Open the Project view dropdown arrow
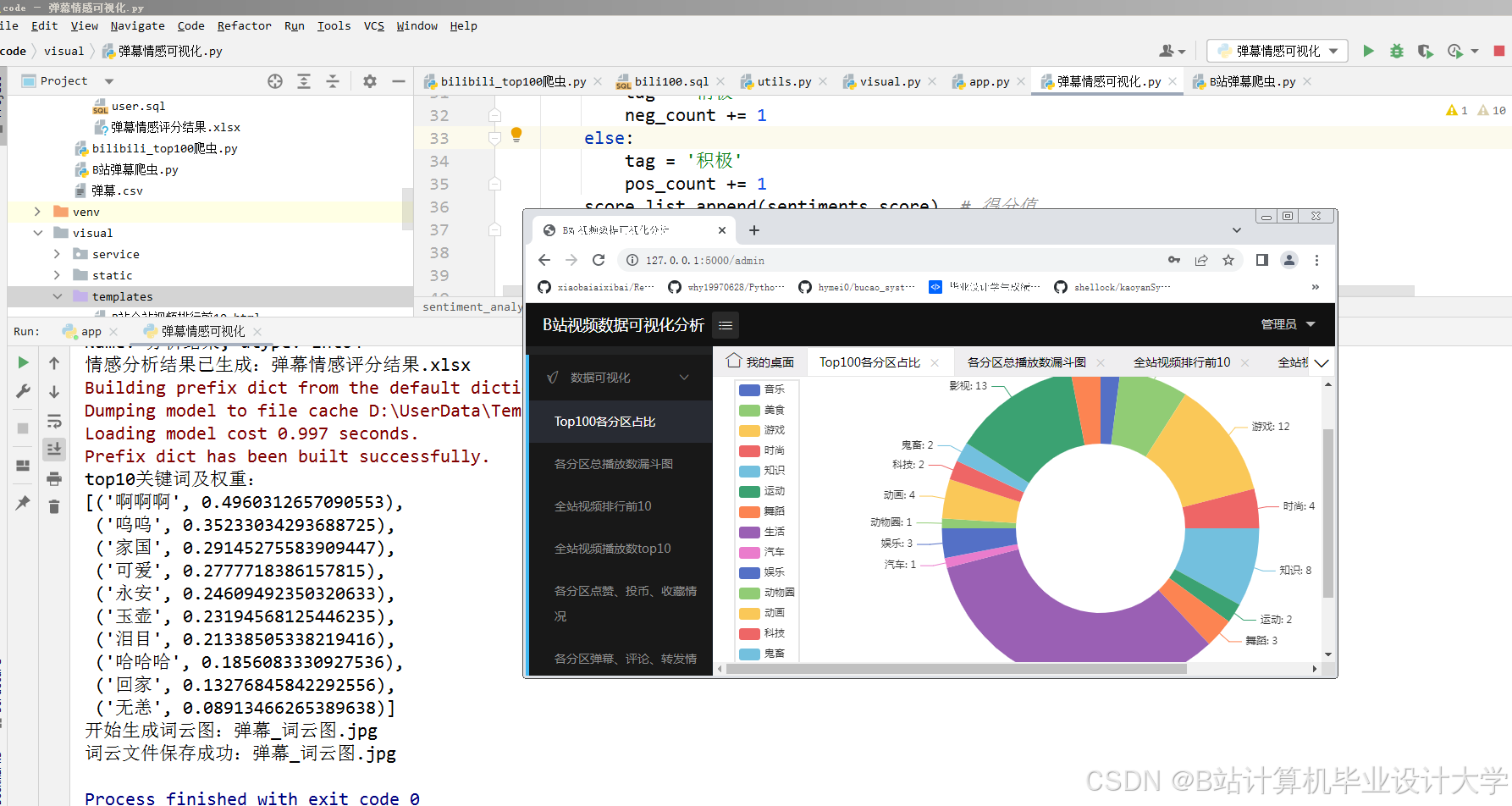This screenshot has height=806, width=1512. point(109,81)
